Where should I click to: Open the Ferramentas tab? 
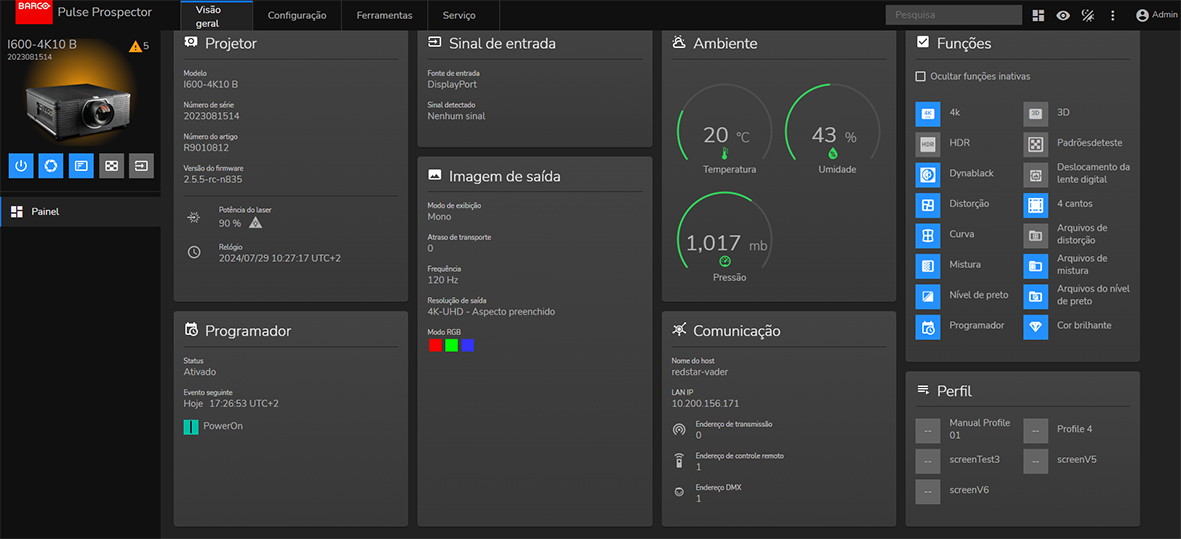(384, 16)
